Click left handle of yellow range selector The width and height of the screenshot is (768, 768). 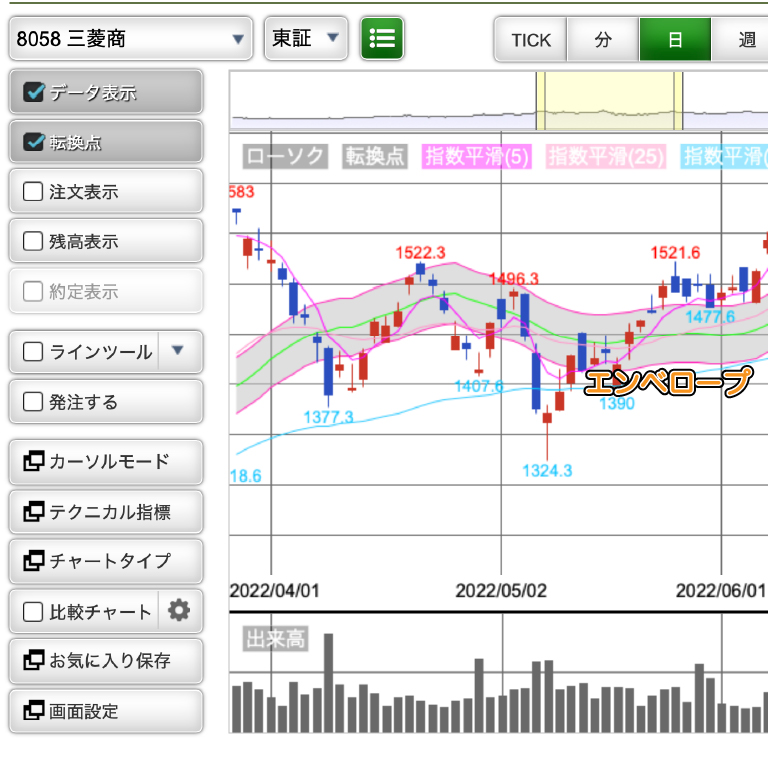pyautogui.click(x=540, y=101)
